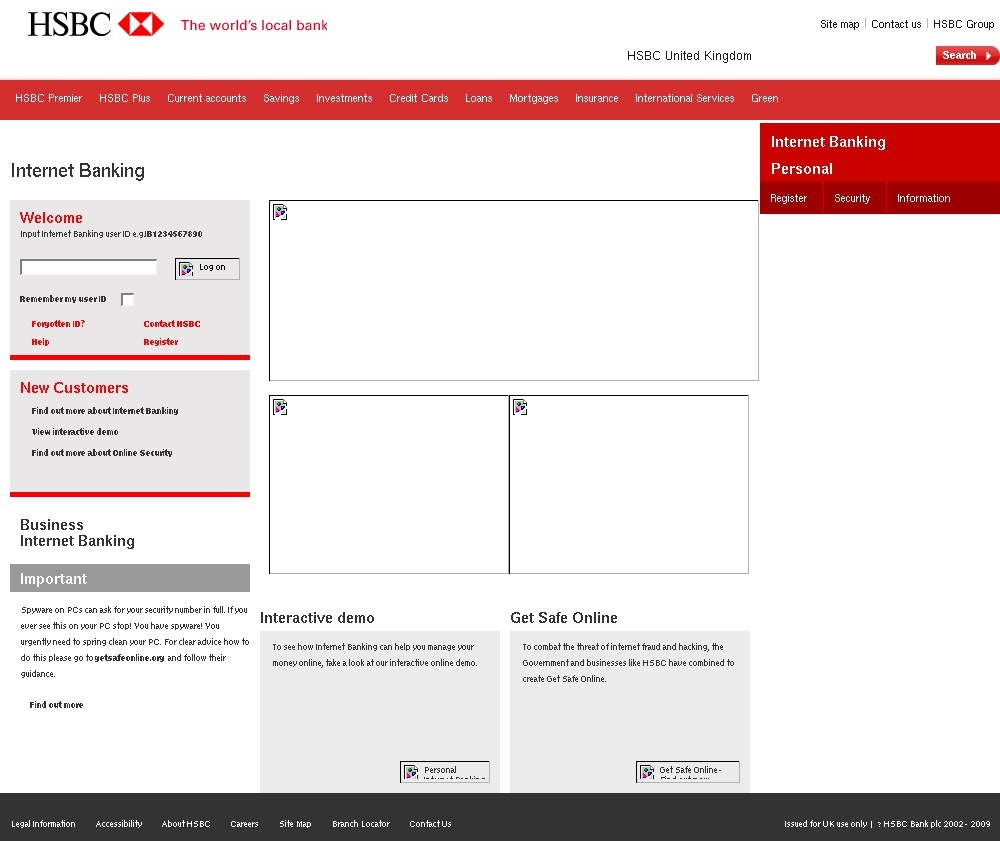Screen dimensions: 1000x841
Task: Open the International Services menu
Action: coord(684,98)
